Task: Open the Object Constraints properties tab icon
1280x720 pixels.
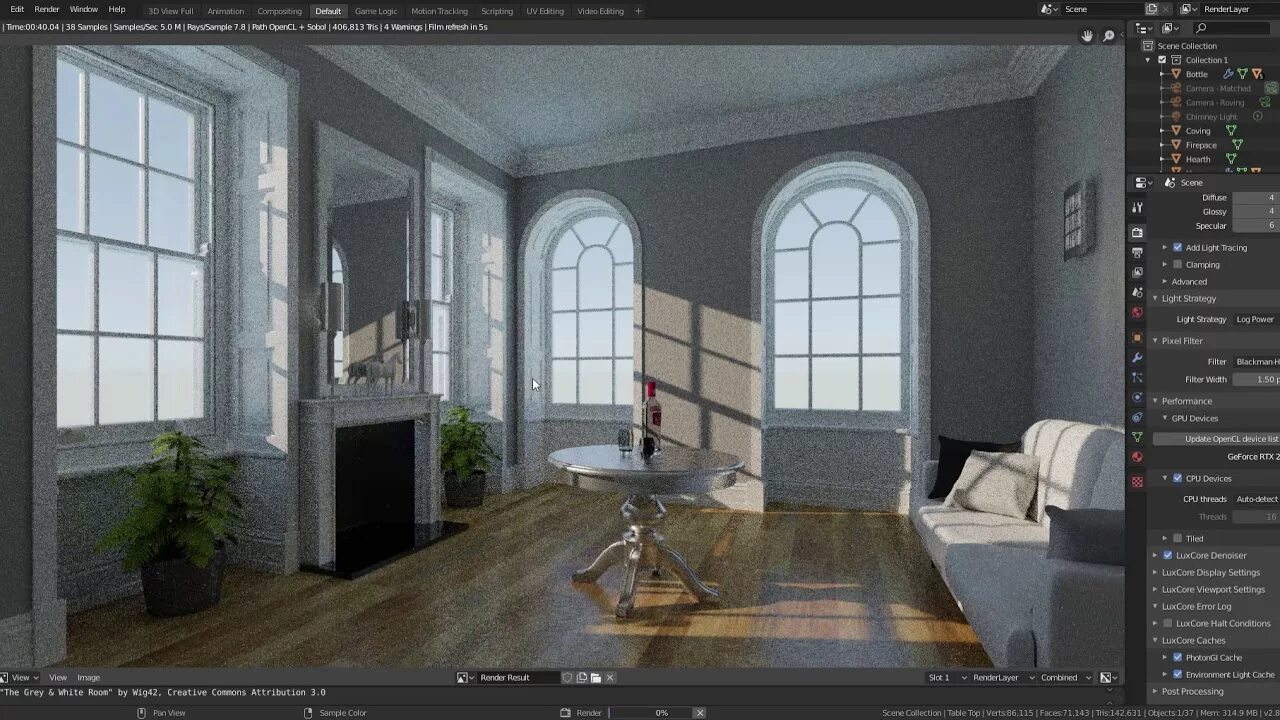Action: (1137, 418)
